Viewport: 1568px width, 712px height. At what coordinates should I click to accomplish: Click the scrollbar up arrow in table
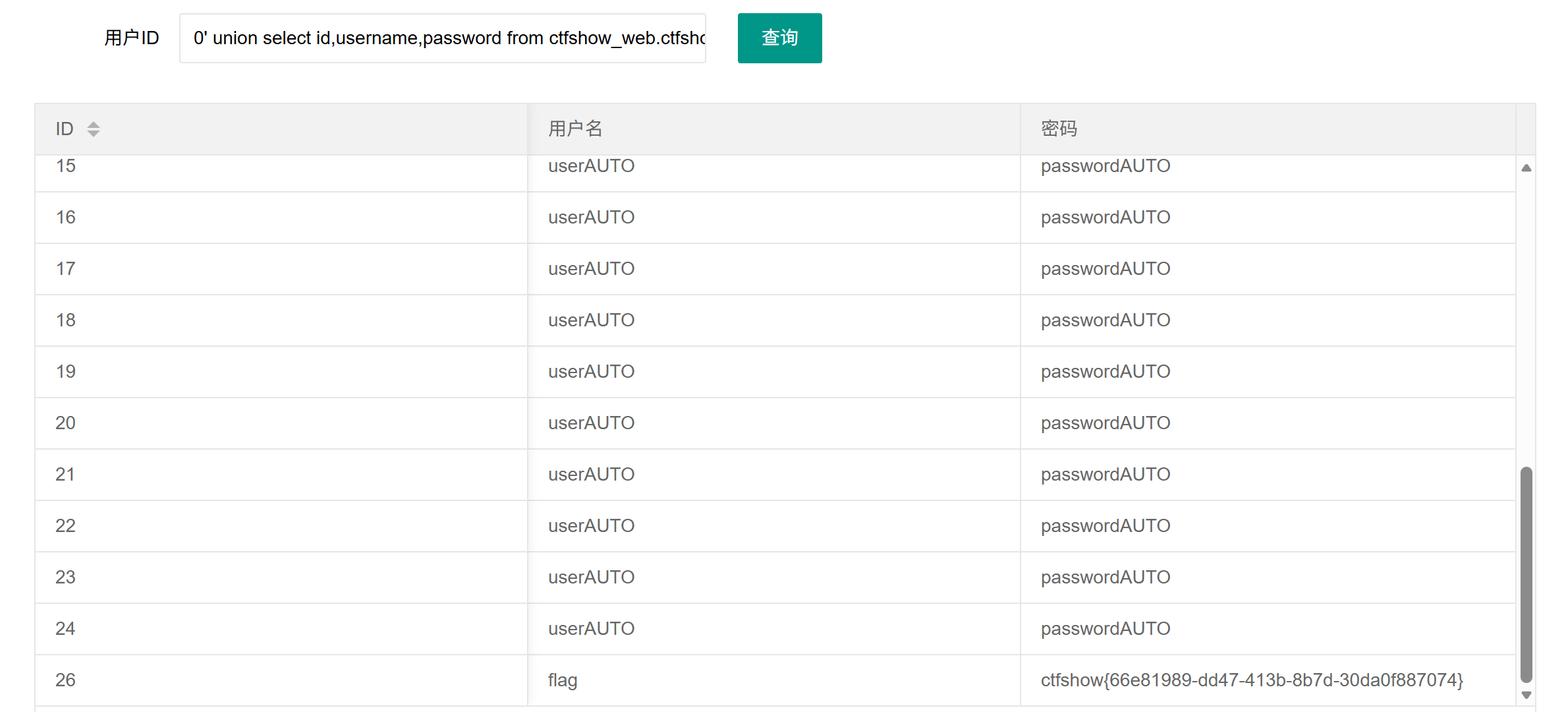coord(1526,168)
